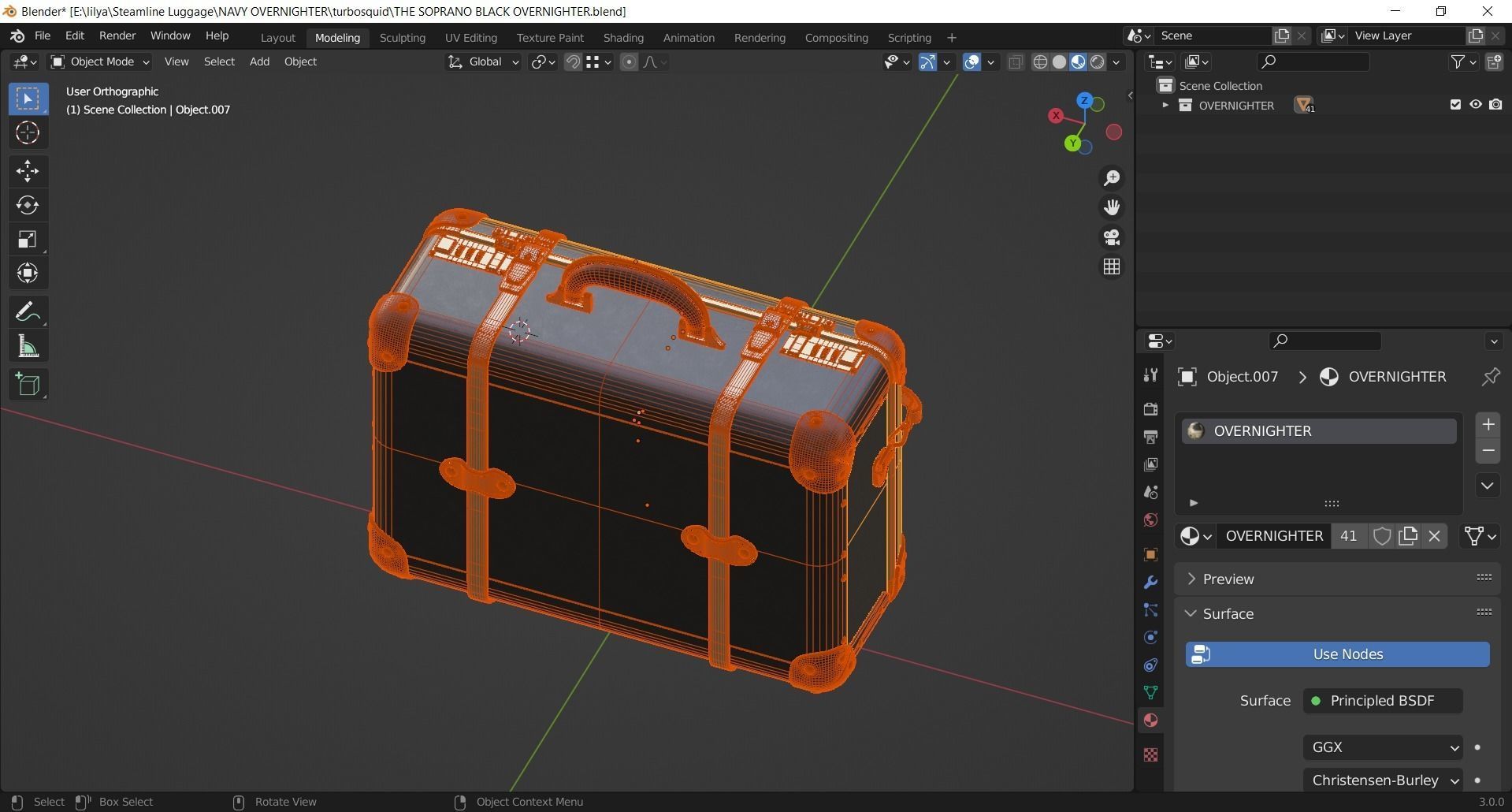Toggle proportional editing
The height and width of the screenshot is (812, 1512).
[x=629, y=62]
